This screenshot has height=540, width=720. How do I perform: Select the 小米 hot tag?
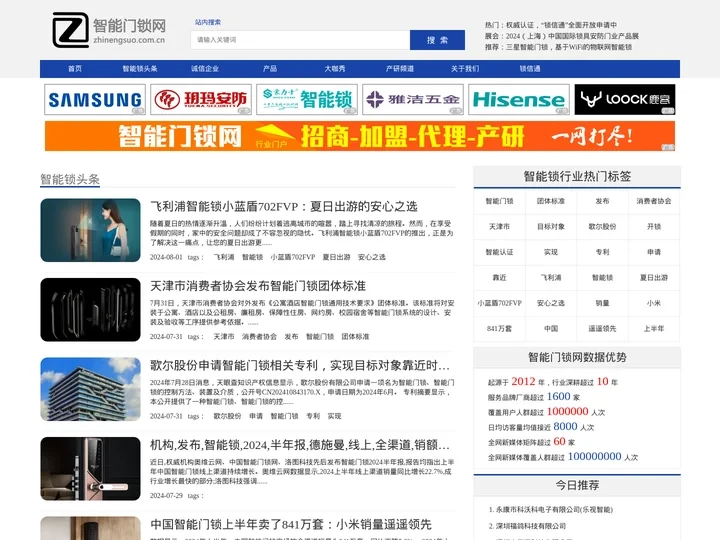click(654, 303)
